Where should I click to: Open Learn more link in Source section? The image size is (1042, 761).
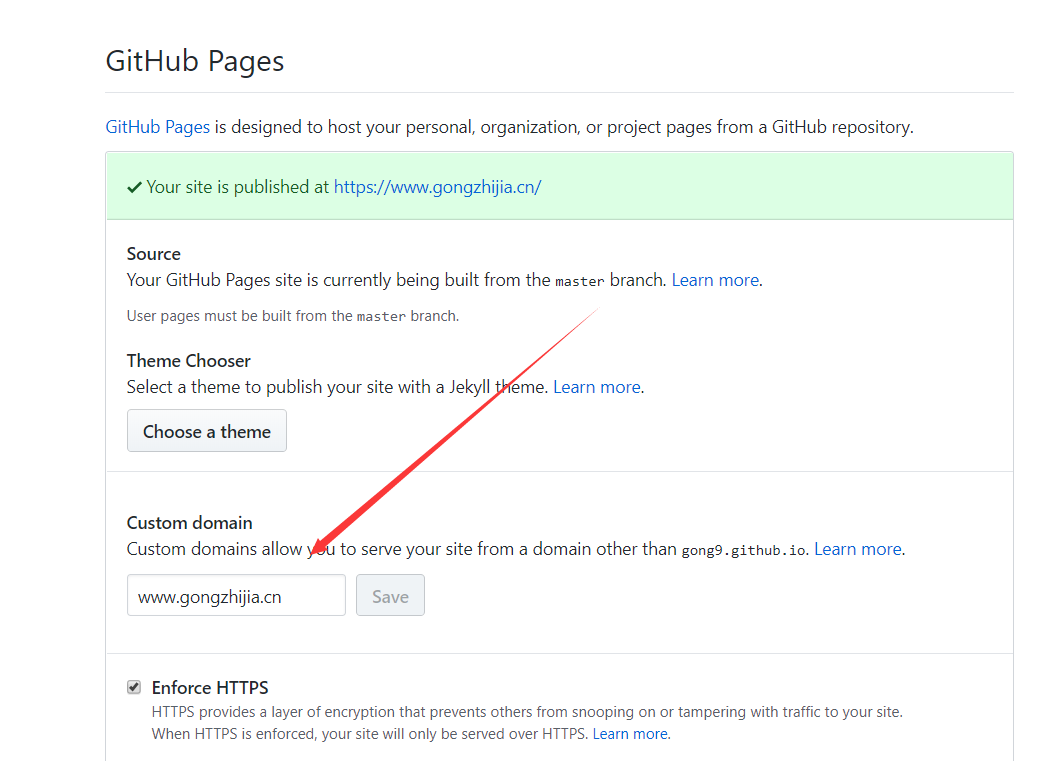pos(715,280)
